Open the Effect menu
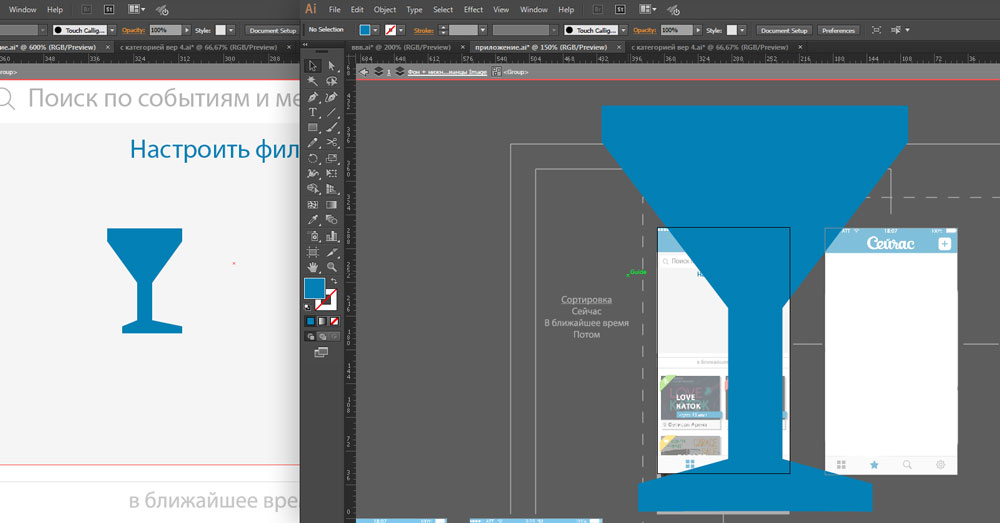 473,10
